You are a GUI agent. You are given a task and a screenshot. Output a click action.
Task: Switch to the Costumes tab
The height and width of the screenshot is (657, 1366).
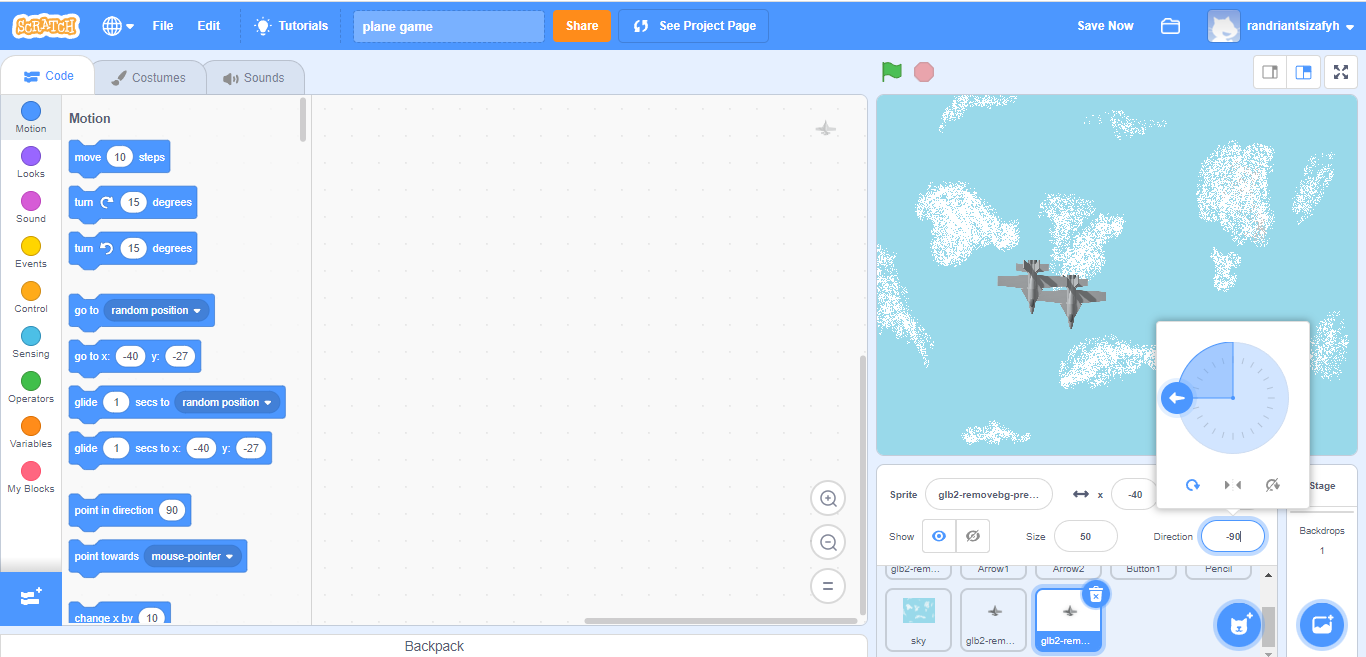point(148,77)
